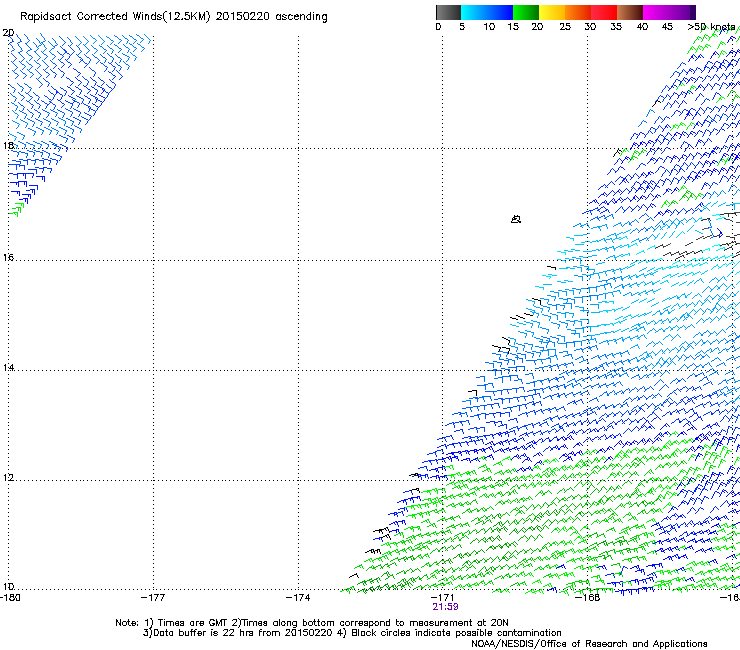740x650 pixels.
Task: Click the latitude label 18
Action: click(8, 145)
